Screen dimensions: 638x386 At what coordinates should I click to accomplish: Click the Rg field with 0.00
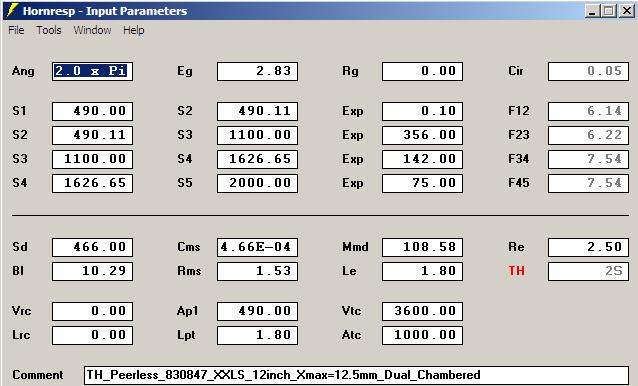click(x=422, y=72)
